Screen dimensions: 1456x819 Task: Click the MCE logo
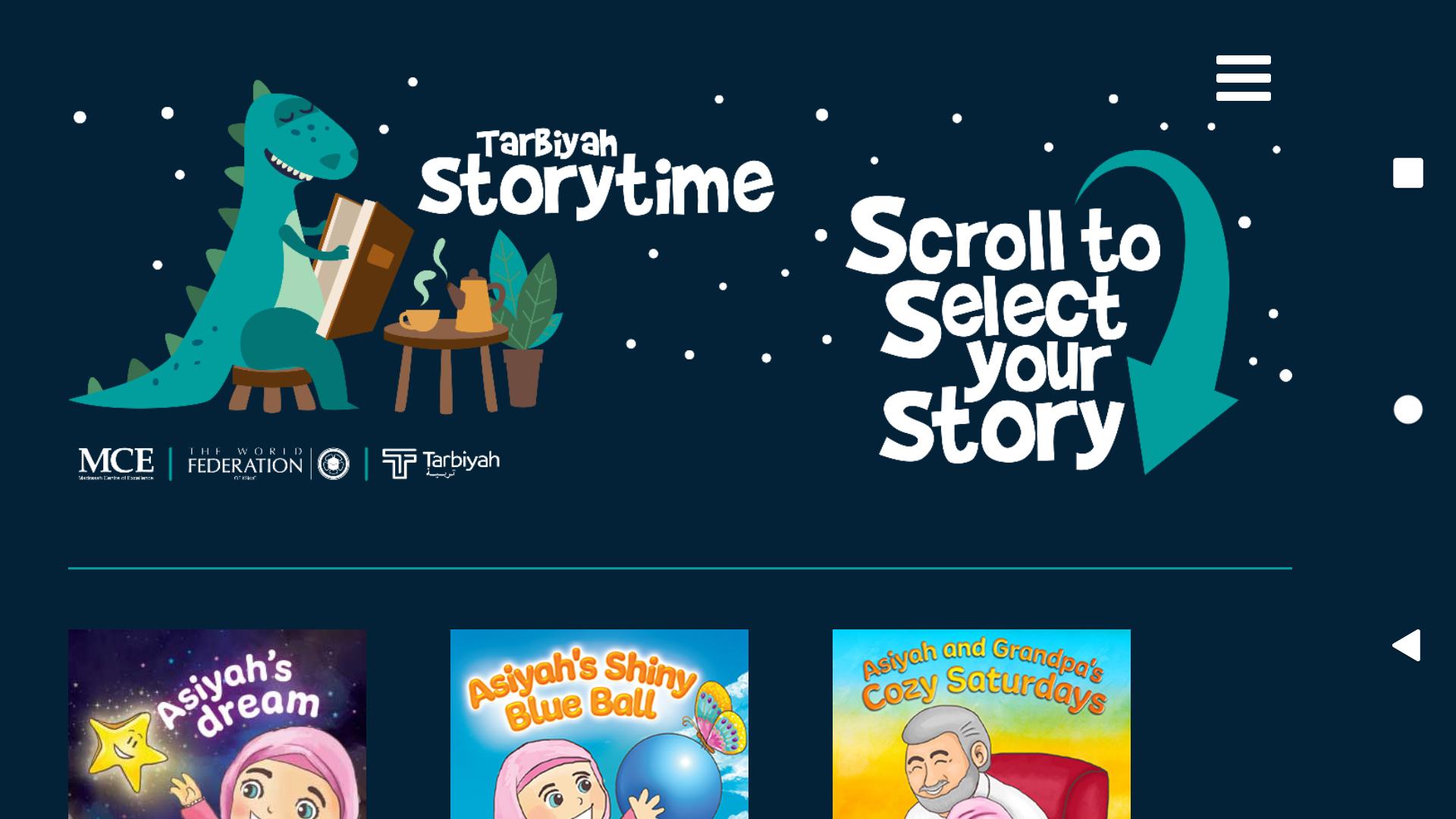116,463
